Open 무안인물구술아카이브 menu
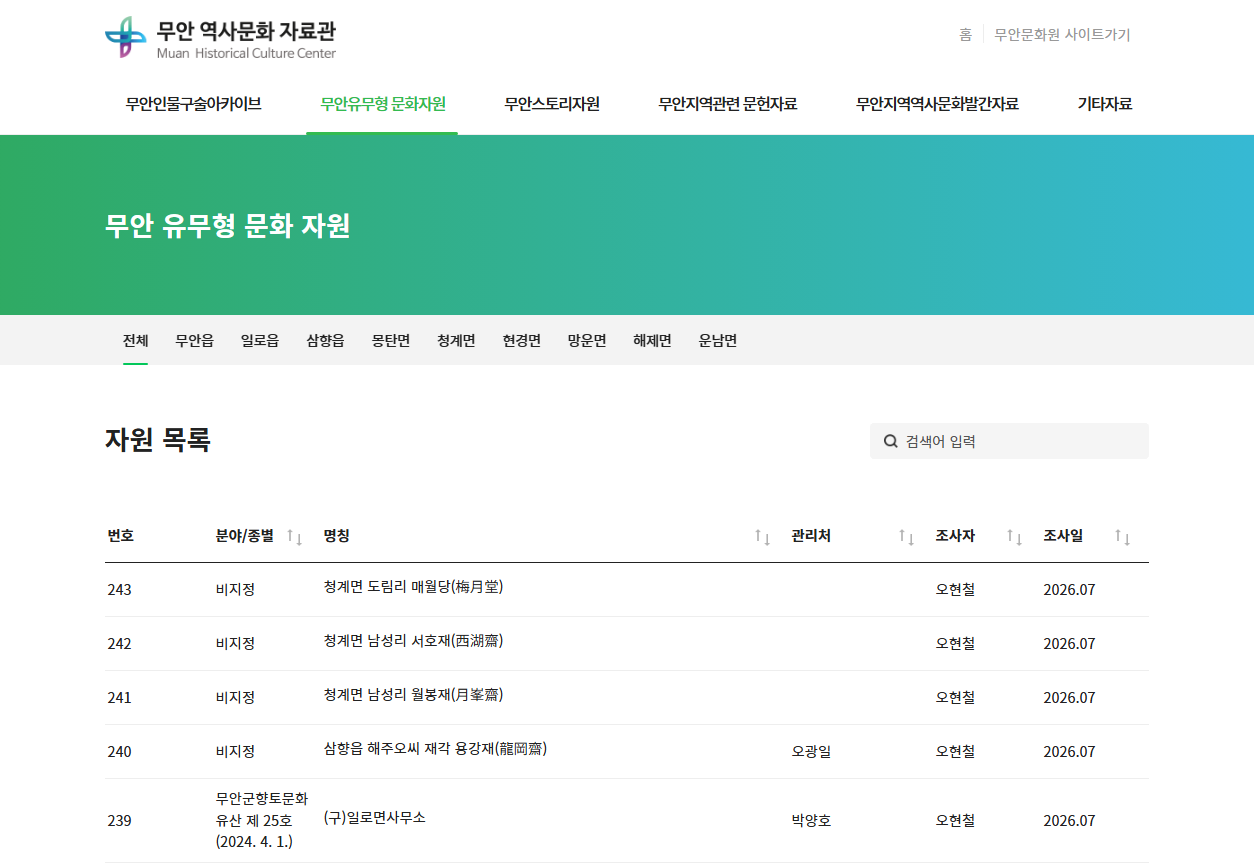 pos(194,104)
